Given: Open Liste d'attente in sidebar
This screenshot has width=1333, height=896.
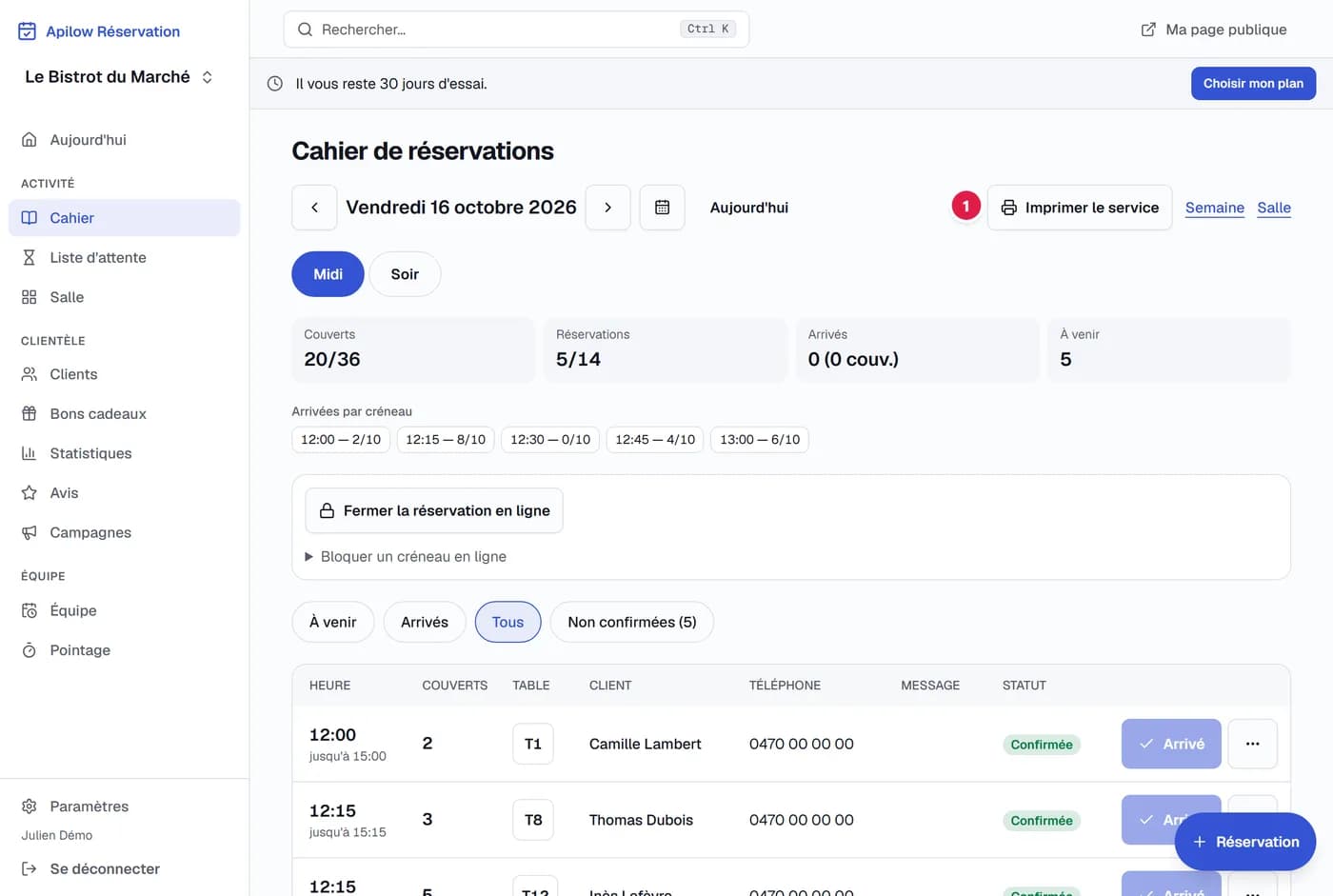Looking at the screenshot, I should click(124, 257).
